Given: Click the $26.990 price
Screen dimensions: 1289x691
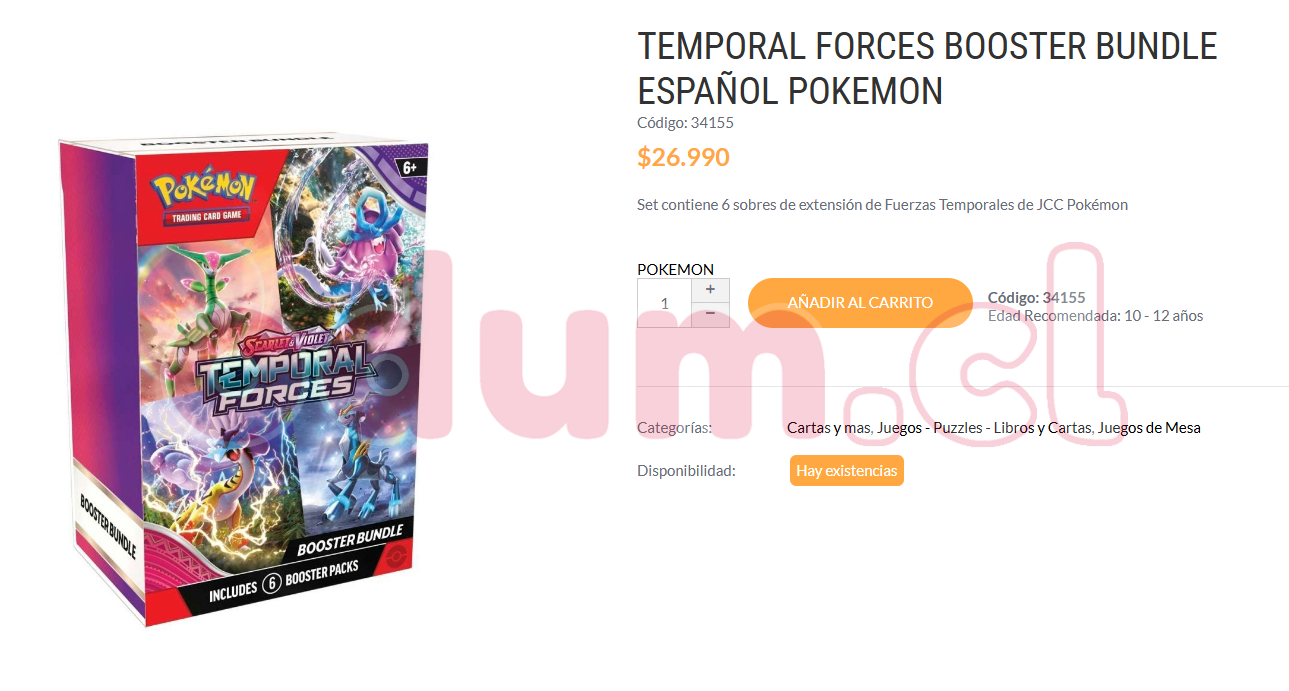Looking at the screenshot, I should (x=683, y=157).
